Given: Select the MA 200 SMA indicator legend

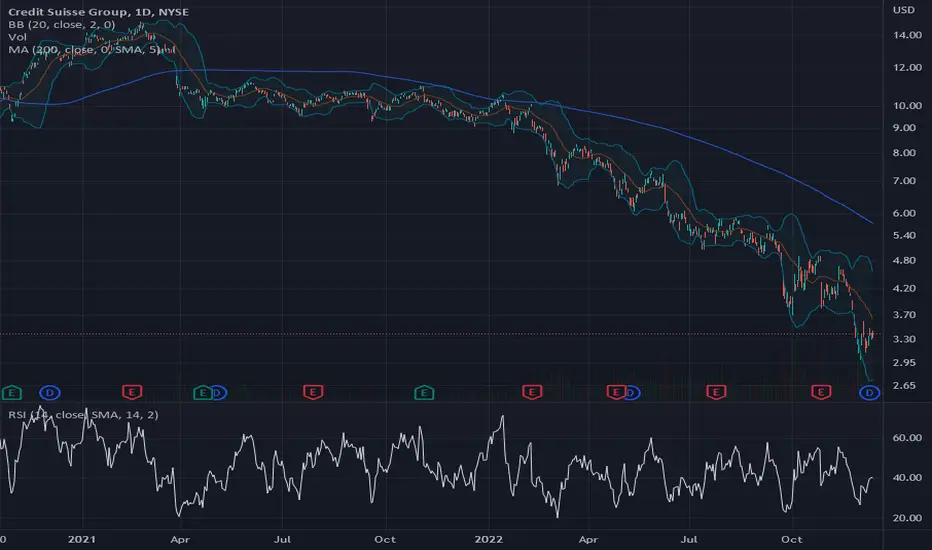Looking at the screenshot, I should (84, 49).
